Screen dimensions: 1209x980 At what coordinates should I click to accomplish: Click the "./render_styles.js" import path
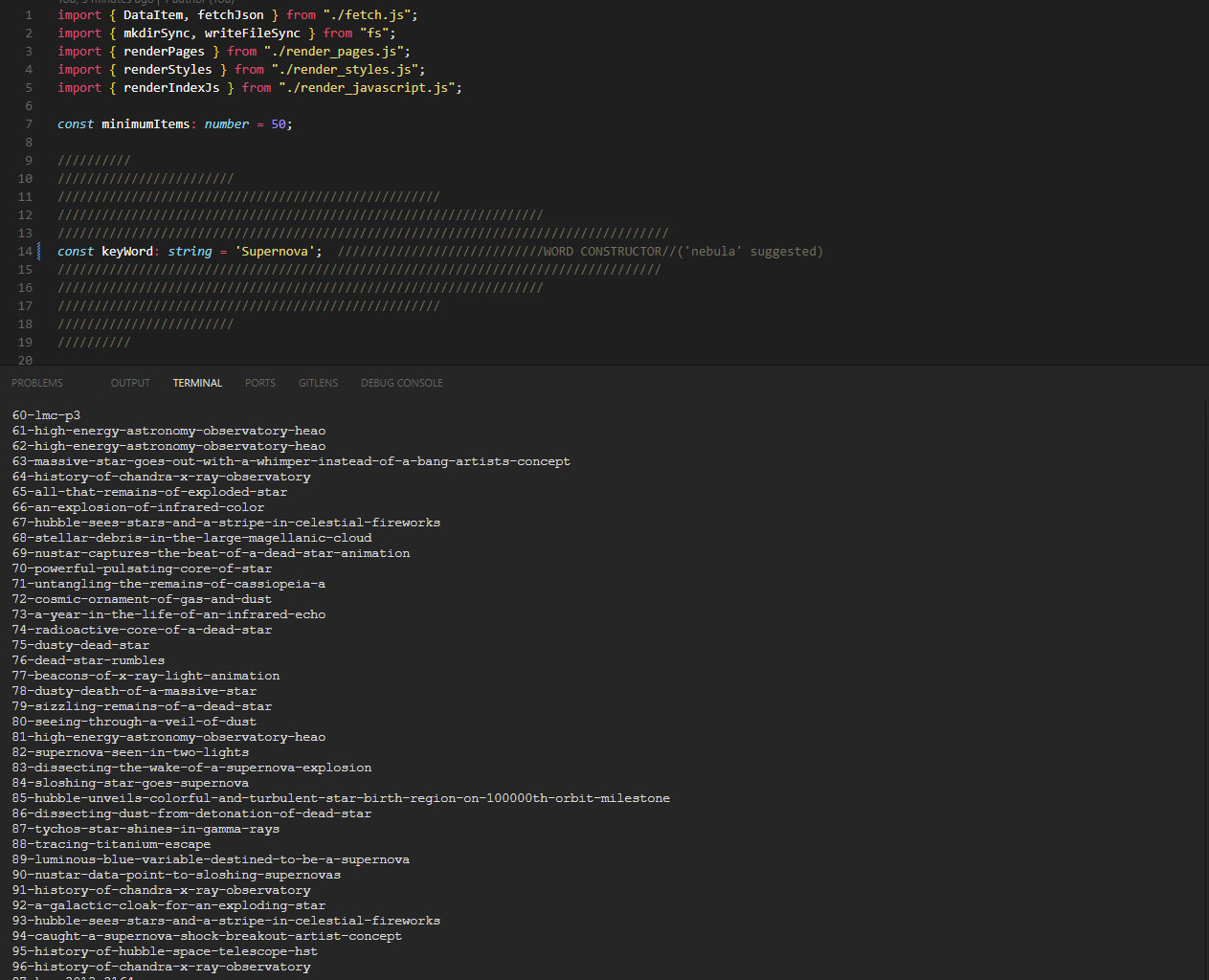(x=347, y=70)
